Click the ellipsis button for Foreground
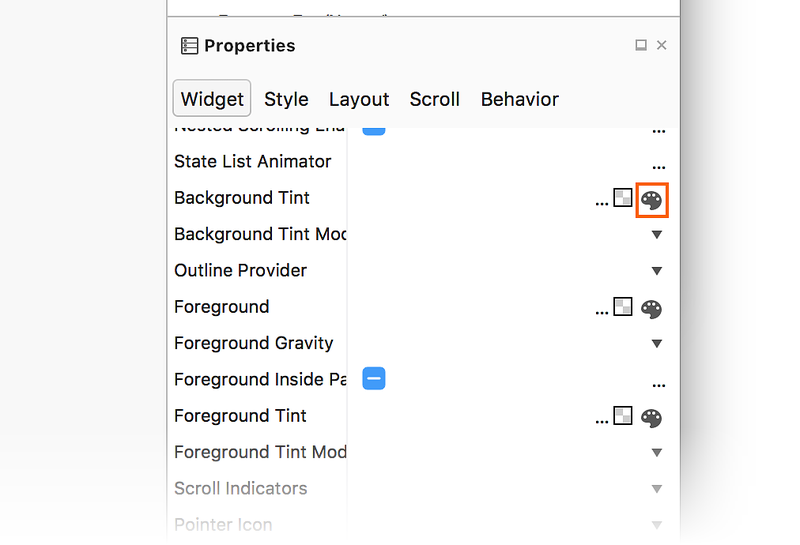This screenshot has height=545, width=800. [x=601, y=312]
